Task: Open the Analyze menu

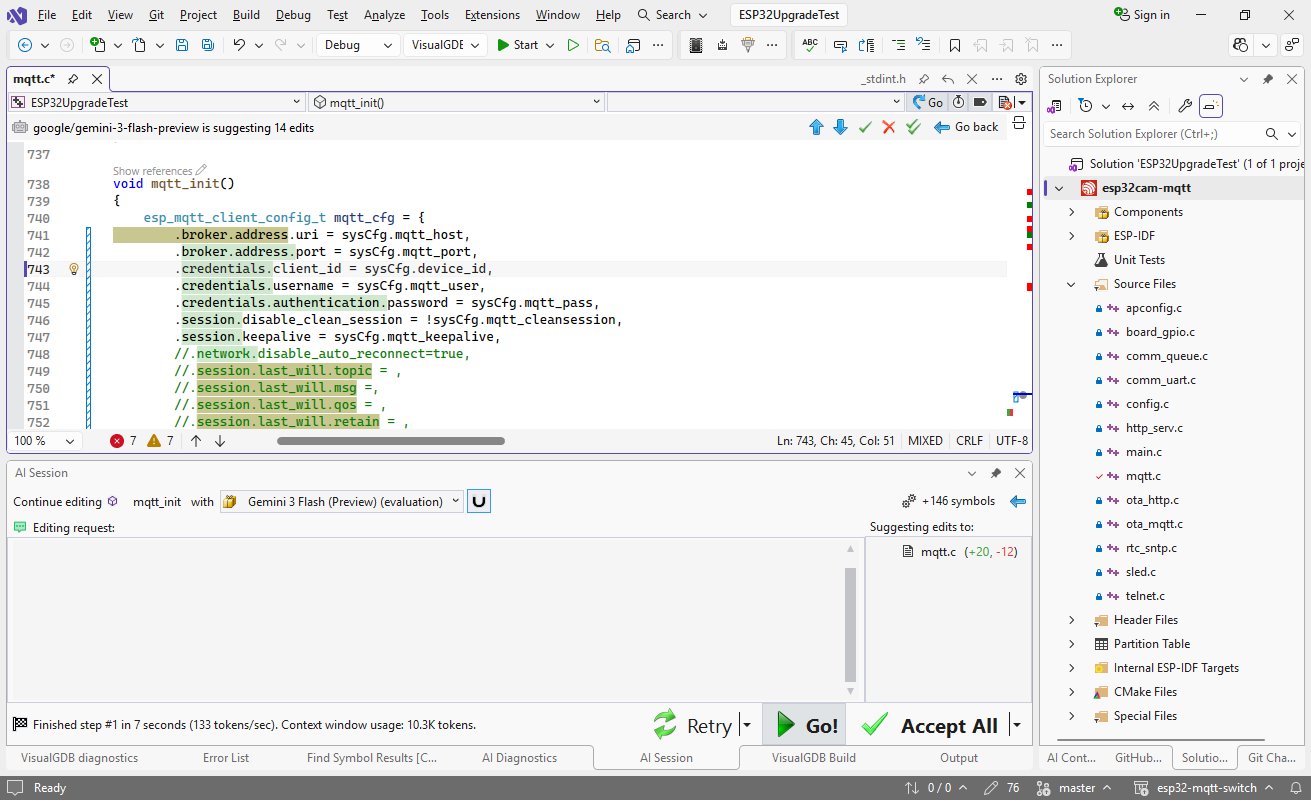Action: point(384,15)
